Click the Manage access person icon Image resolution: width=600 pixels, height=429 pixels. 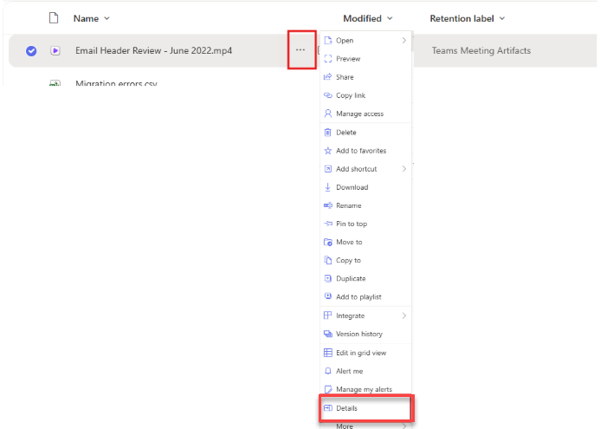point(328,114)
